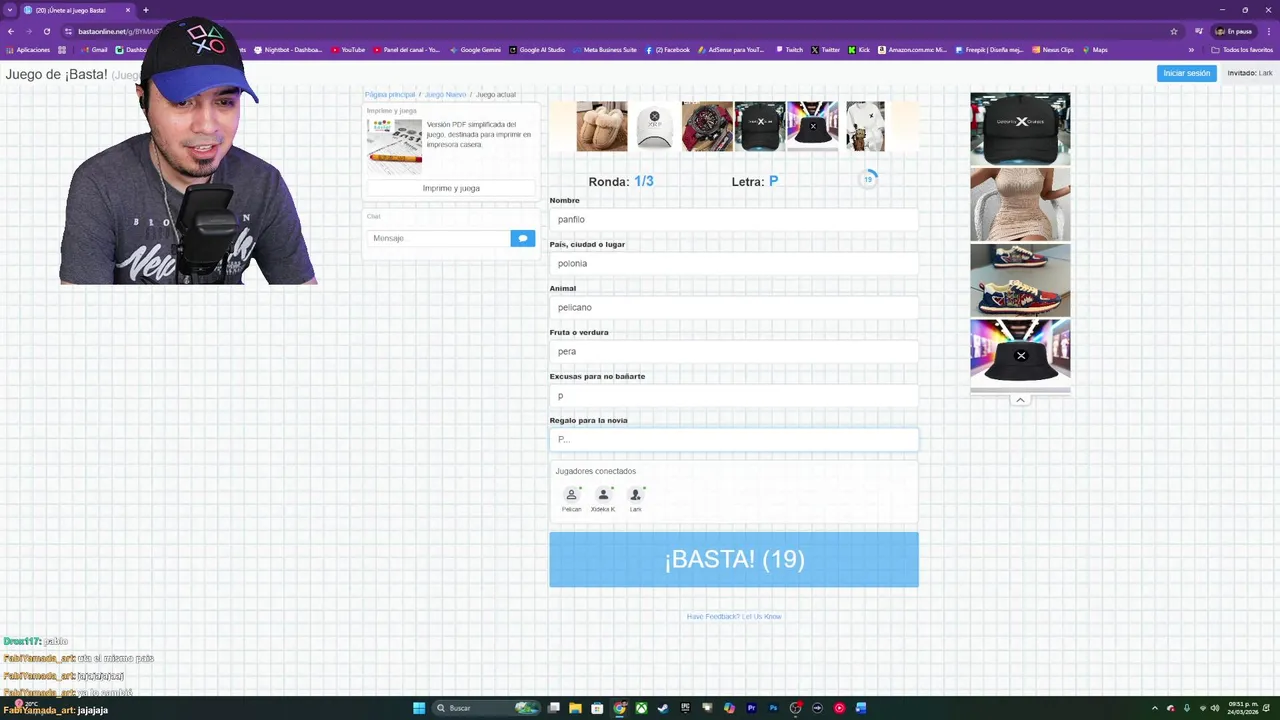This screenshot has height=720, width=1280.
Task: Click the Excusas para no bañarte field
Action: point(734,395)
